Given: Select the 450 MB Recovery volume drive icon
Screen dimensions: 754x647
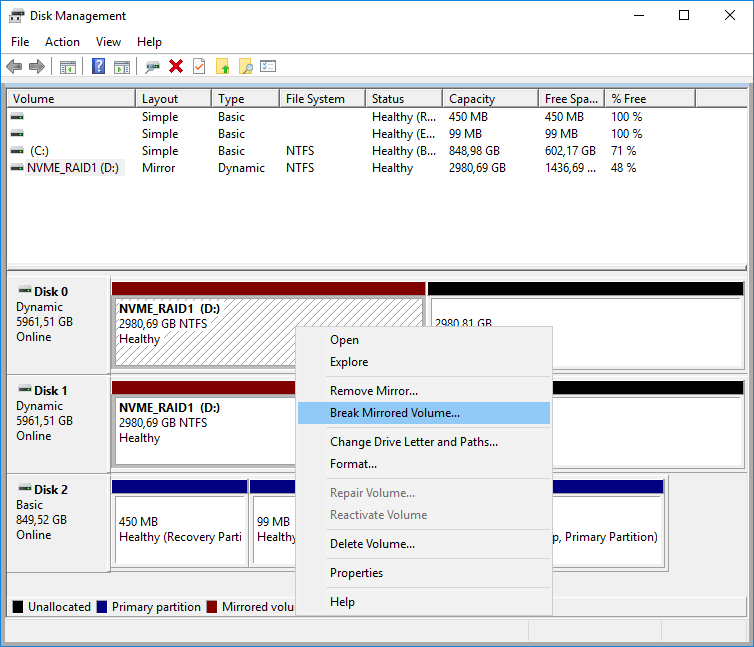Looking at the screenshot, I should tap(17, 117).
